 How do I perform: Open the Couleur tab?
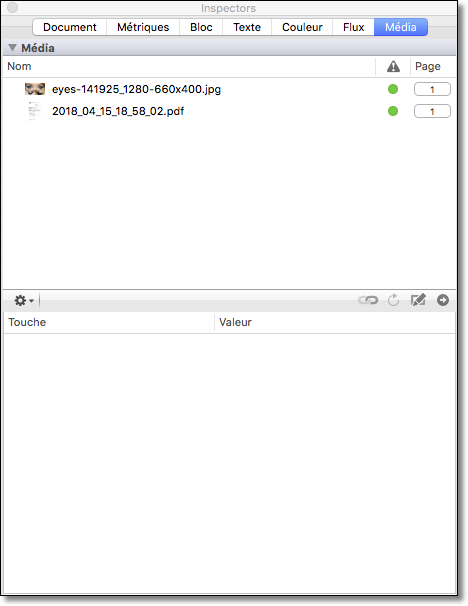click(302, 27)
